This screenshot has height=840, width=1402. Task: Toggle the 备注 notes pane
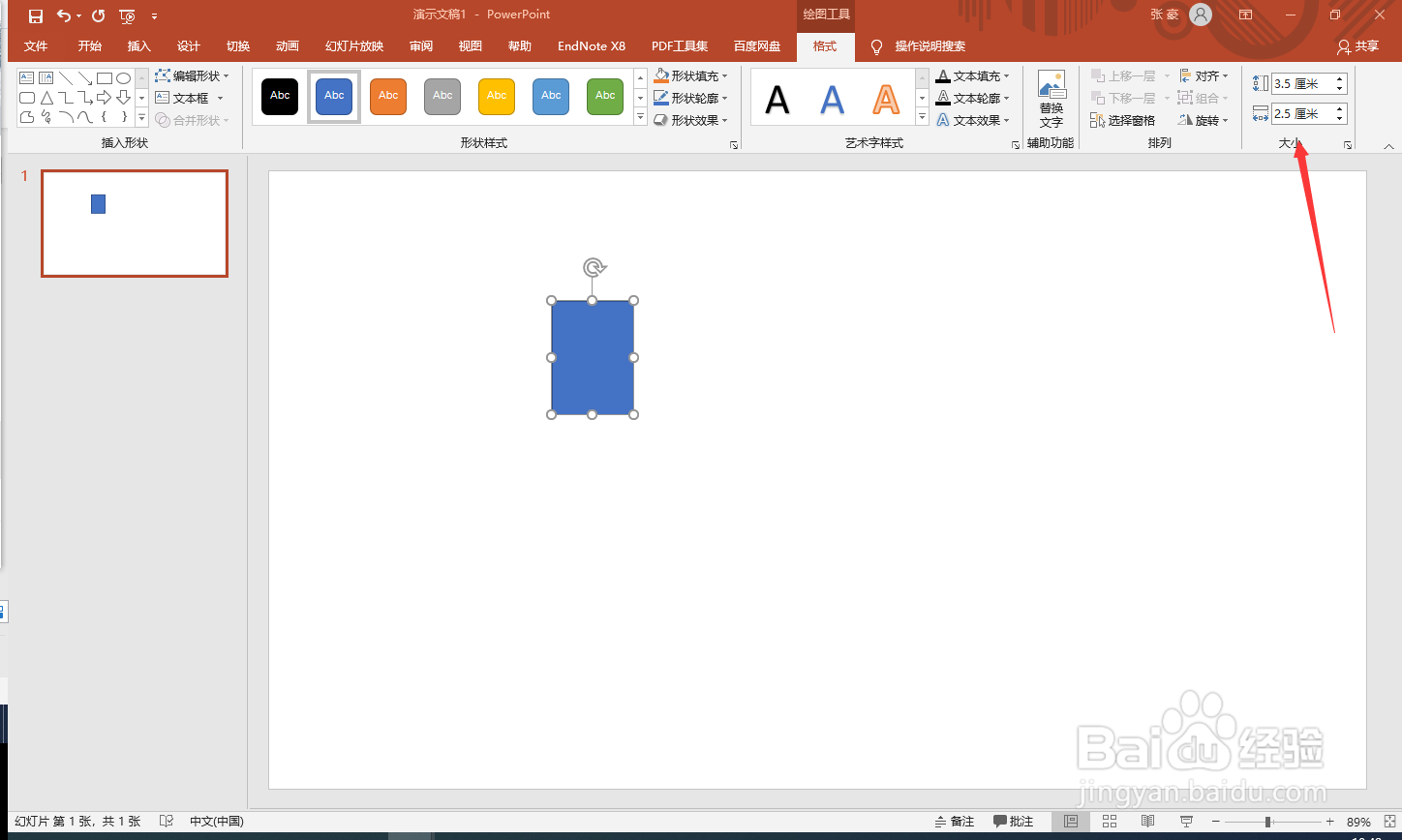click(x=955, y=822)
